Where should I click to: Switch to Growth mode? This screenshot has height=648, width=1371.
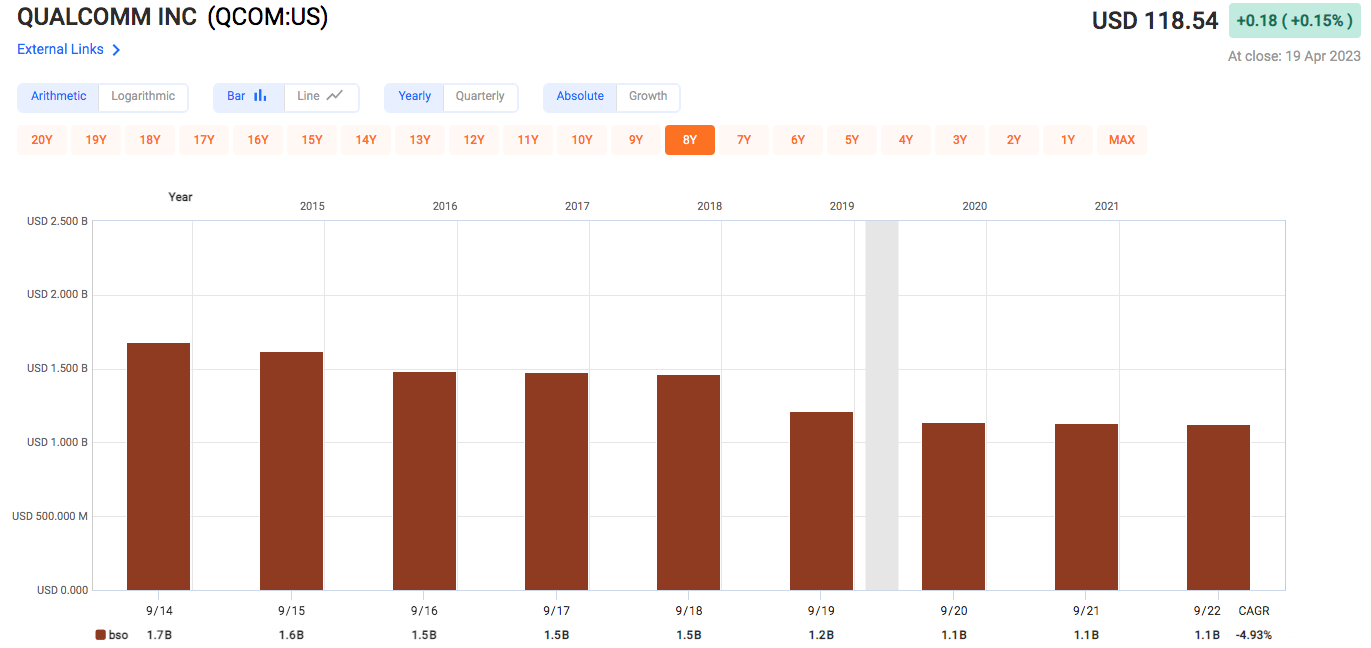coord(648,97)
